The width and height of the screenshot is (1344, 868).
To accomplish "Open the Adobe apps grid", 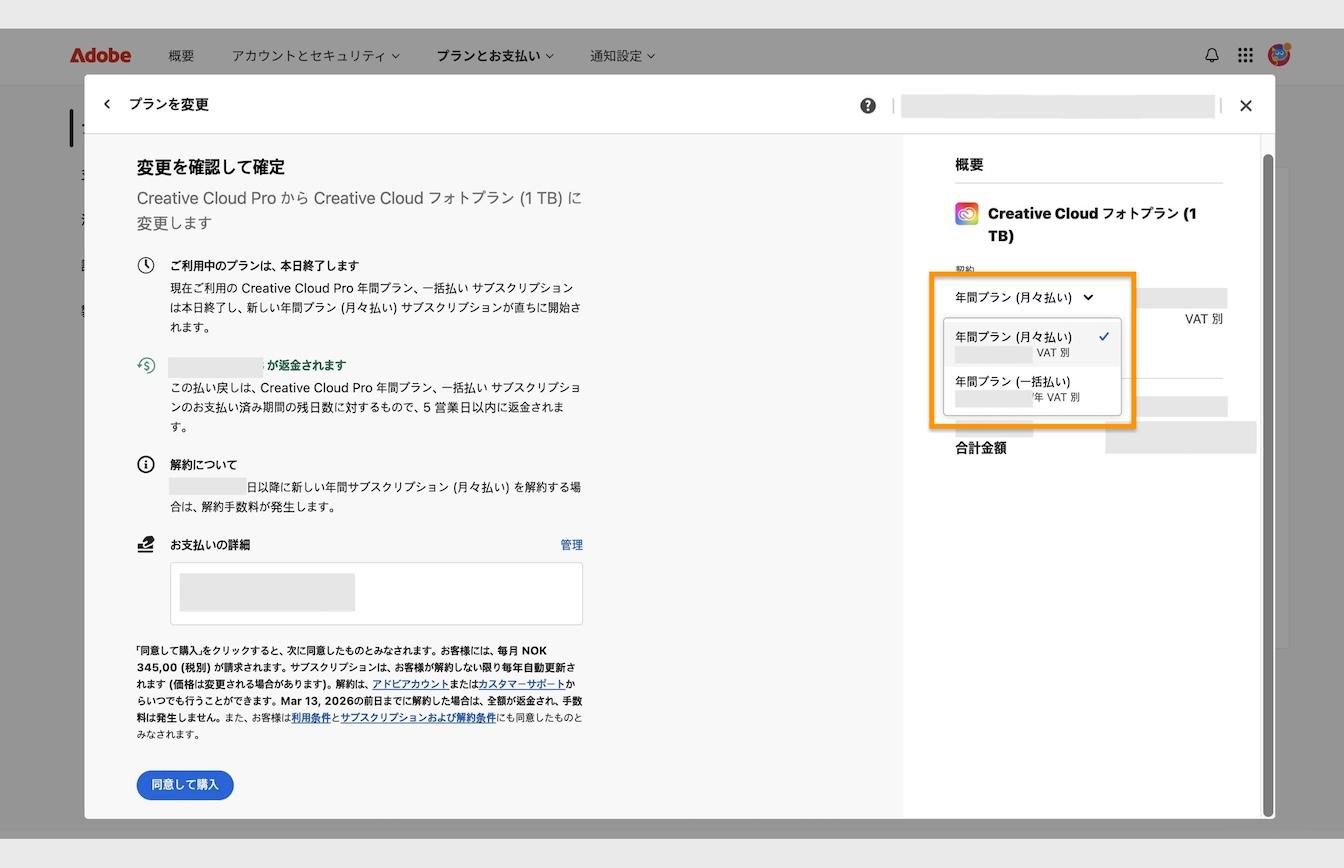I will [1245, 55].
